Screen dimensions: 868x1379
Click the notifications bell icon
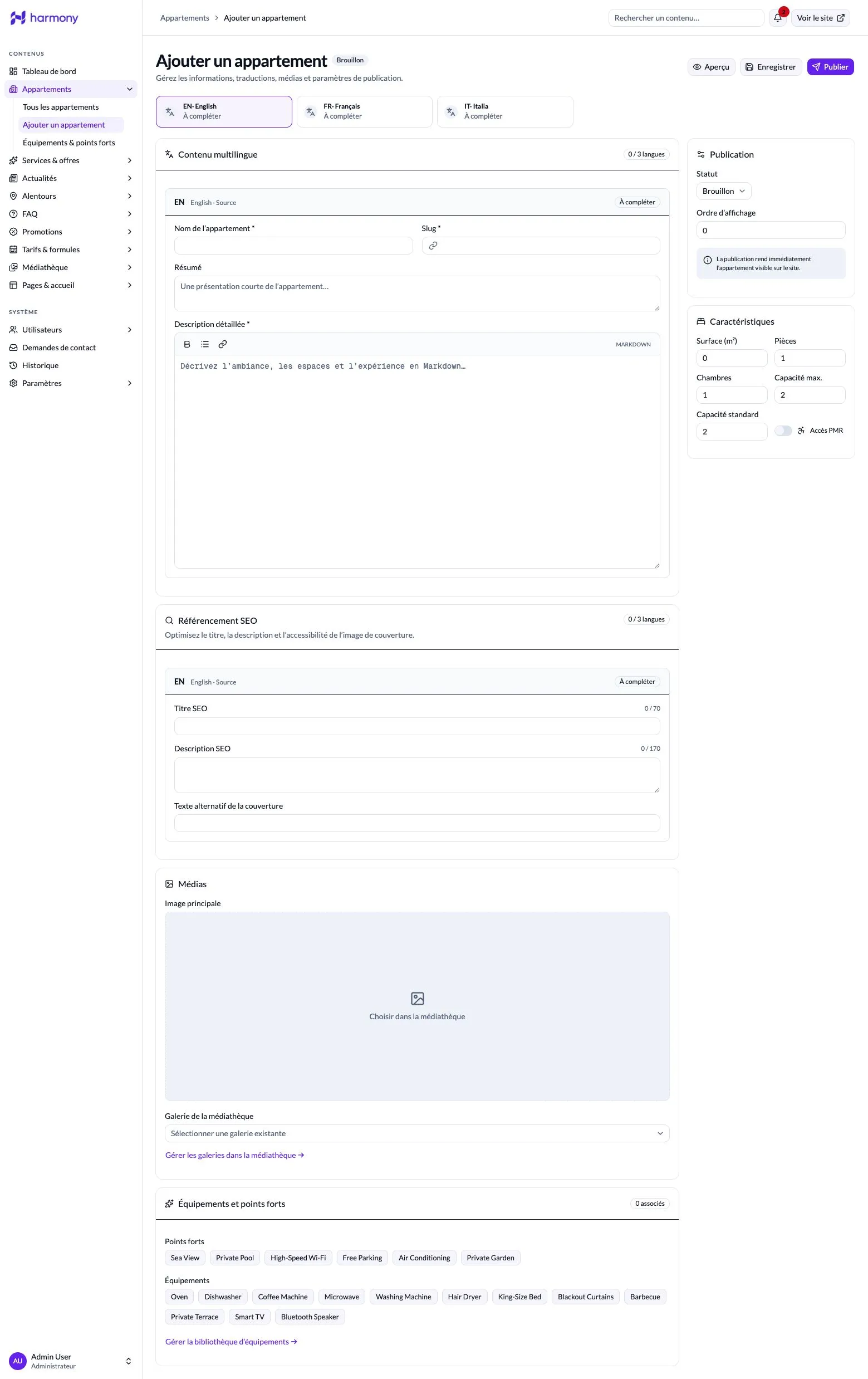778,18
